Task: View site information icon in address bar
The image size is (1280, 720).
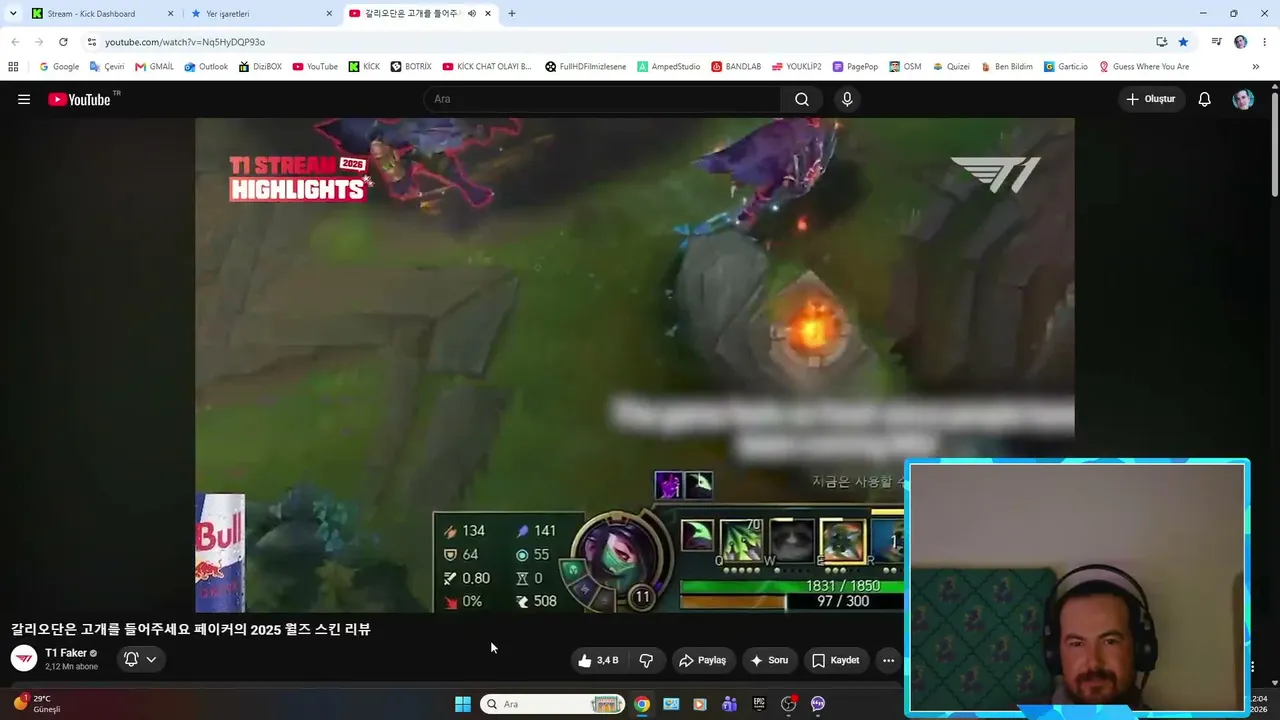Action: 91,42
